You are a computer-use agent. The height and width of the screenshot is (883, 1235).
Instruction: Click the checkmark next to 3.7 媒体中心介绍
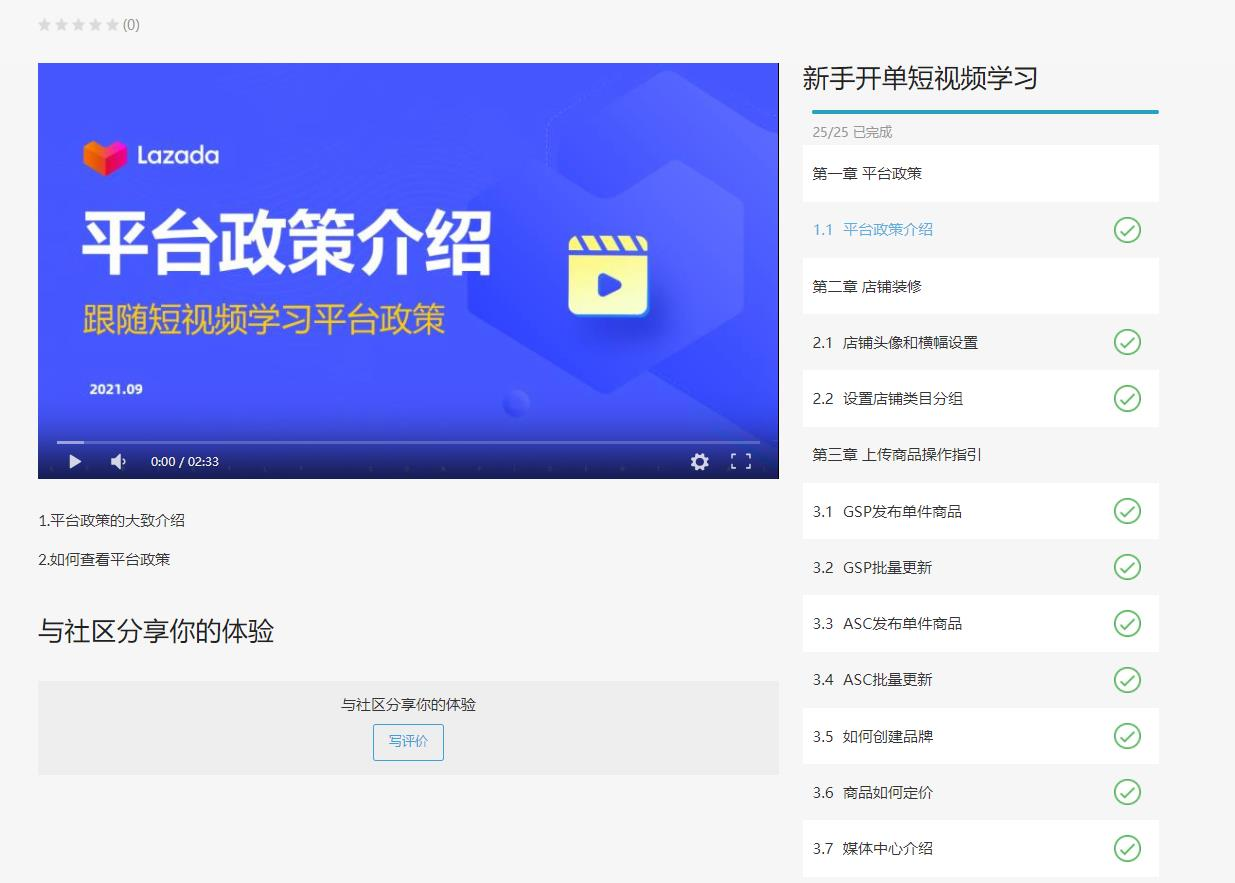click(x=1127, y=848)
